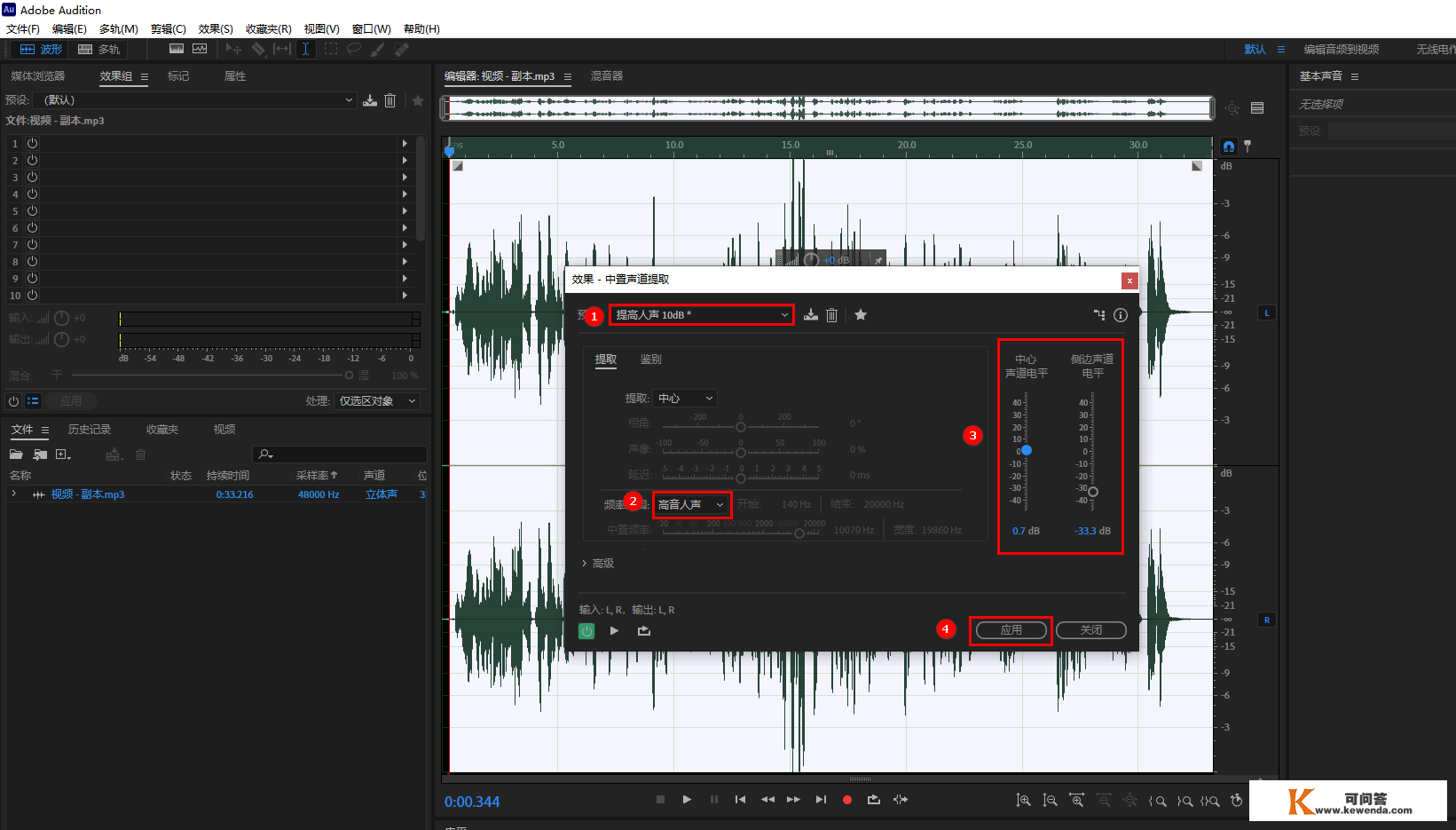
Task: Open 效果(S) menu
Action: [216, 29]
